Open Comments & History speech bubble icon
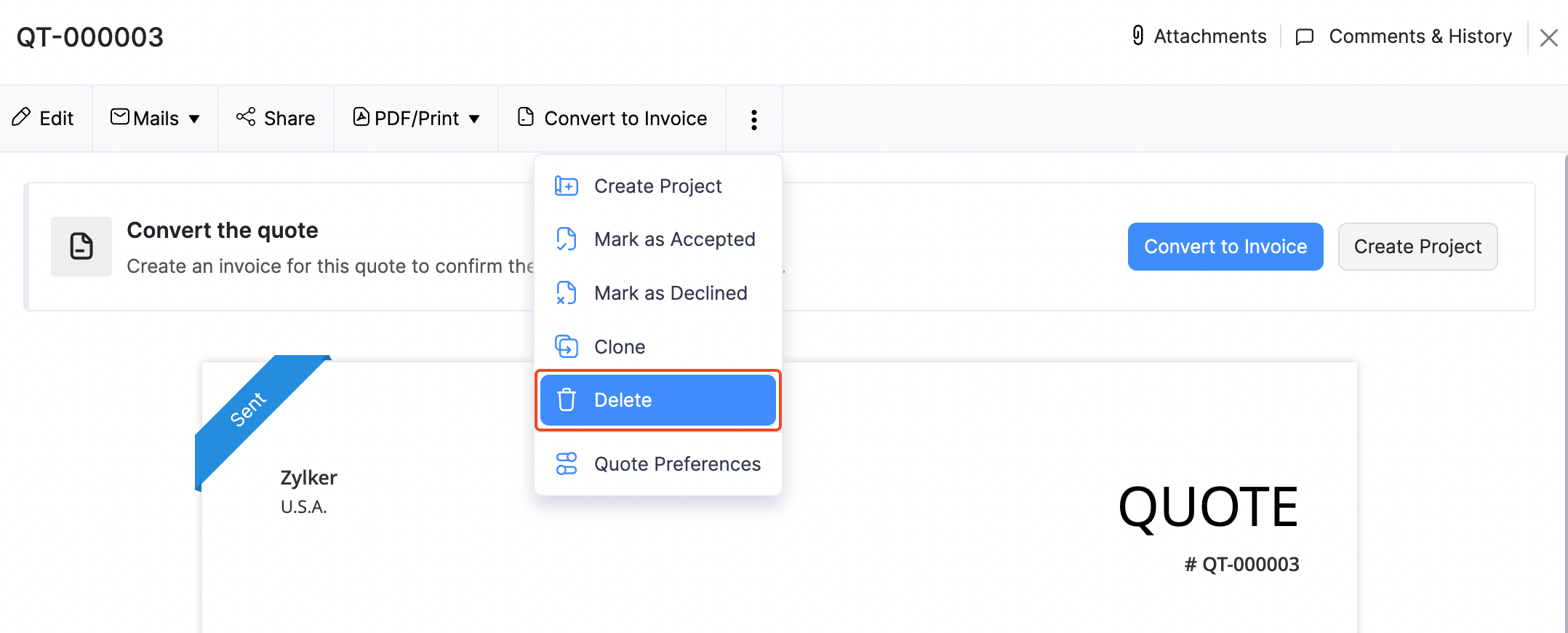Image resolution: width=1568 pixels, height=633 pixels. [x=1305, y=36]
